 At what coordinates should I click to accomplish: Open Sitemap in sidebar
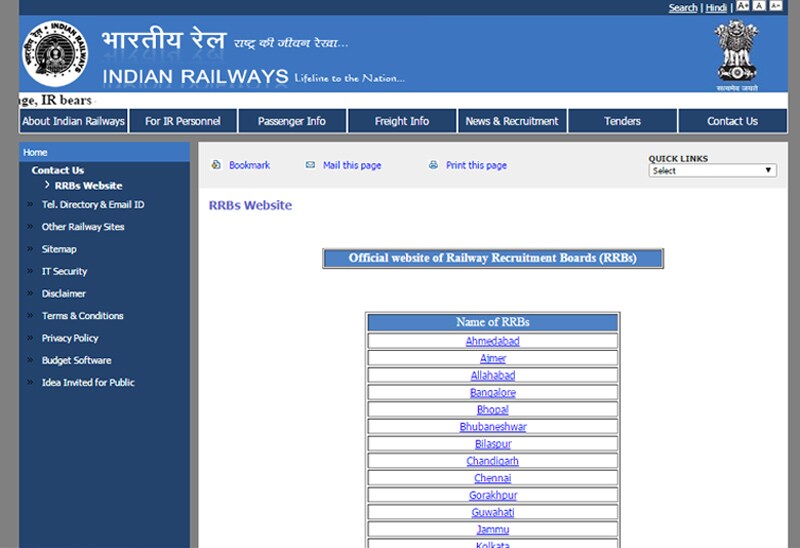click(x=59, y=249)
